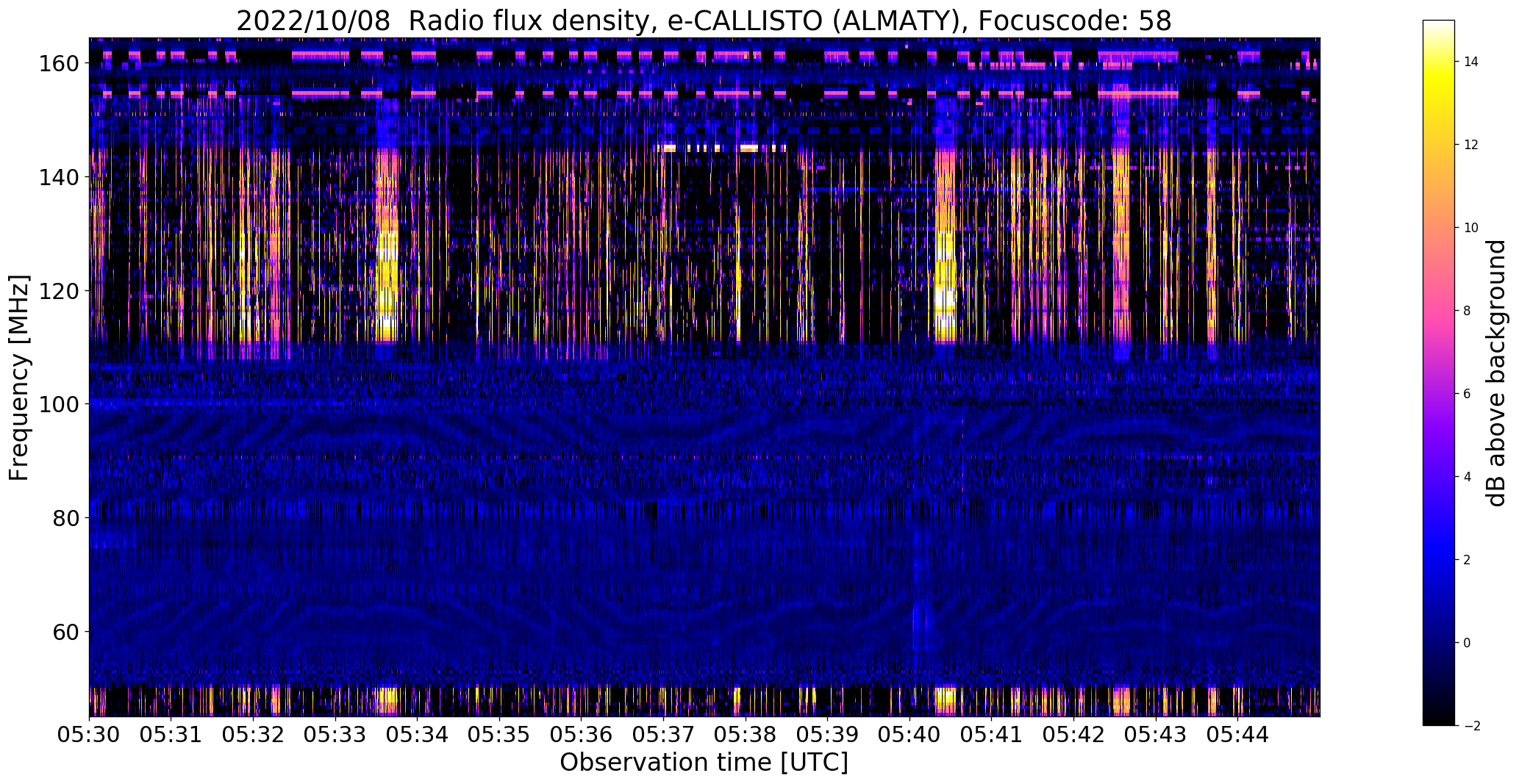Click the 05:36 time tick label
Viewport: 1519px width, 784px height.
[x=582, y=734]
